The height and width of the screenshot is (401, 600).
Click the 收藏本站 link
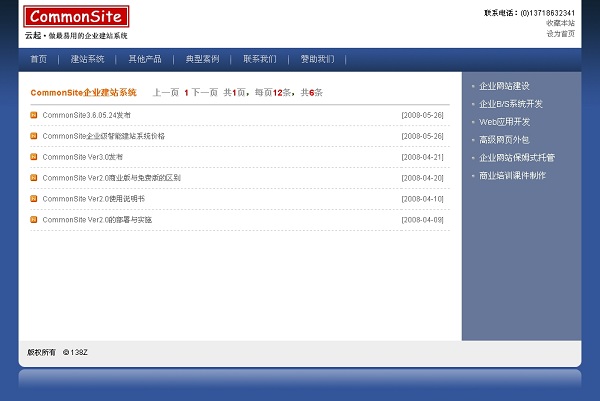[560, 23]
